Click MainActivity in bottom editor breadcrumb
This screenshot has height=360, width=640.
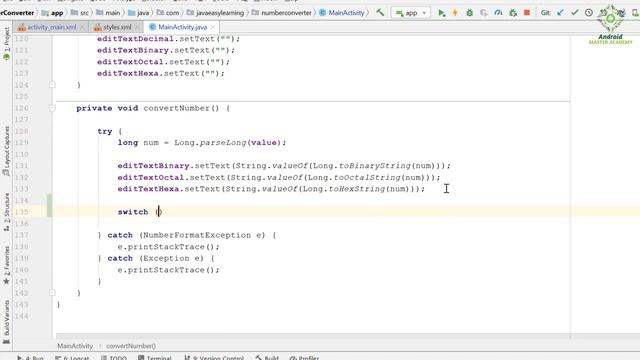[75, 346]
